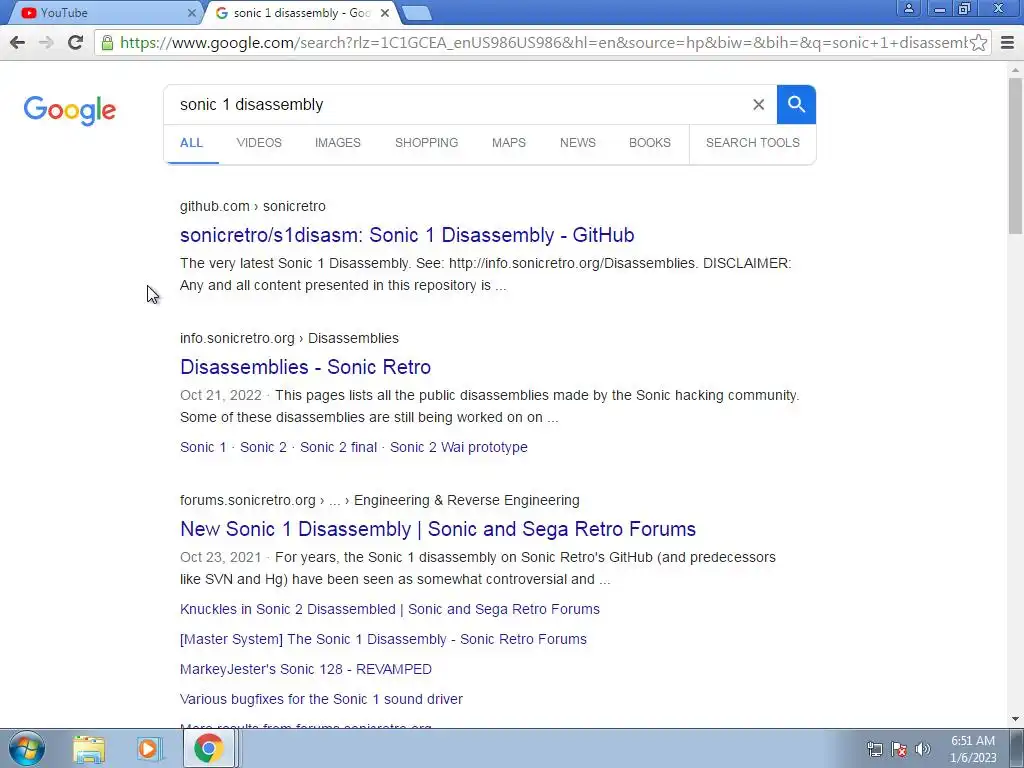This screenshot has width=1024, height=768.
Task: Click the browser forward arrow
Action: point(46,43)
